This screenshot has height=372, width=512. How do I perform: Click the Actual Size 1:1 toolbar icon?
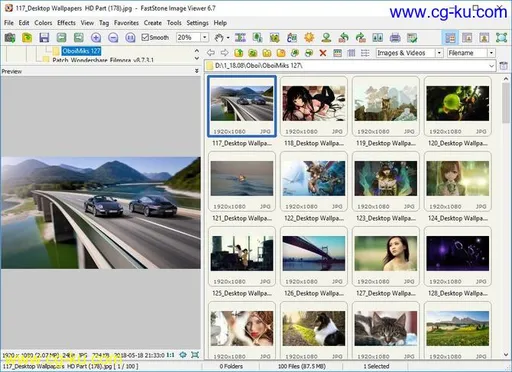(130, 37)
